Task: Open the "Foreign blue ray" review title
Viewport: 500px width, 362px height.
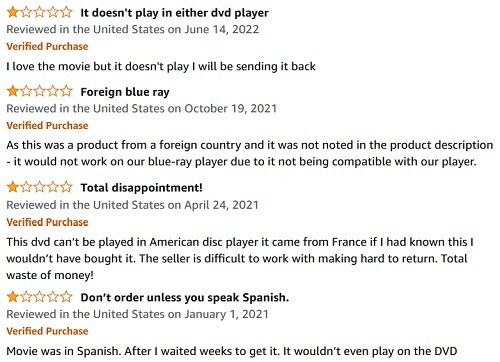Action: pyautogui.click(x=125, y=92)
